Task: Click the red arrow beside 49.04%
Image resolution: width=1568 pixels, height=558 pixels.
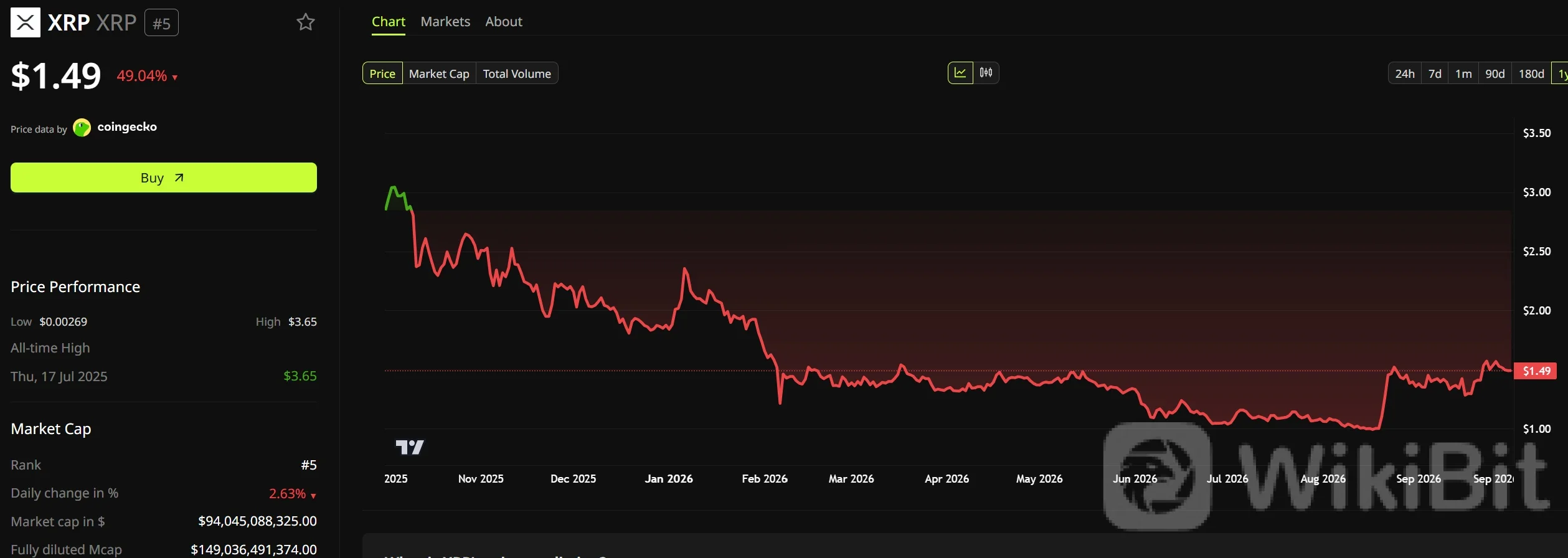Action: 175,78
